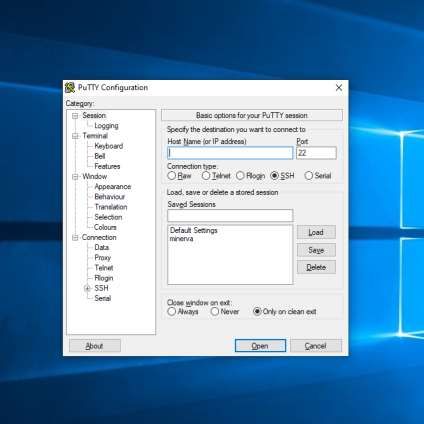Click the Delete session button
This screenshot has width=424, height=424.
[x=316, y=267]
